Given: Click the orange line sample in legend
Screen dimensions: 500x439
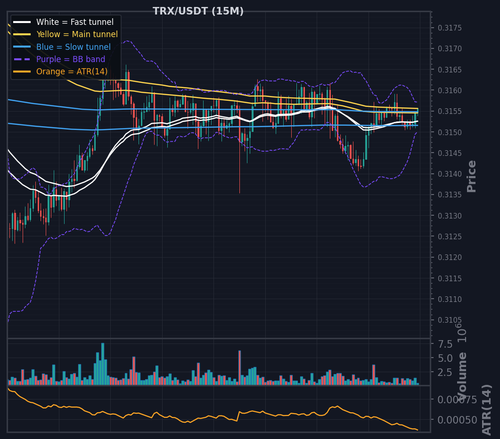Looking at the screenshot, I should (x=22, y=72).
